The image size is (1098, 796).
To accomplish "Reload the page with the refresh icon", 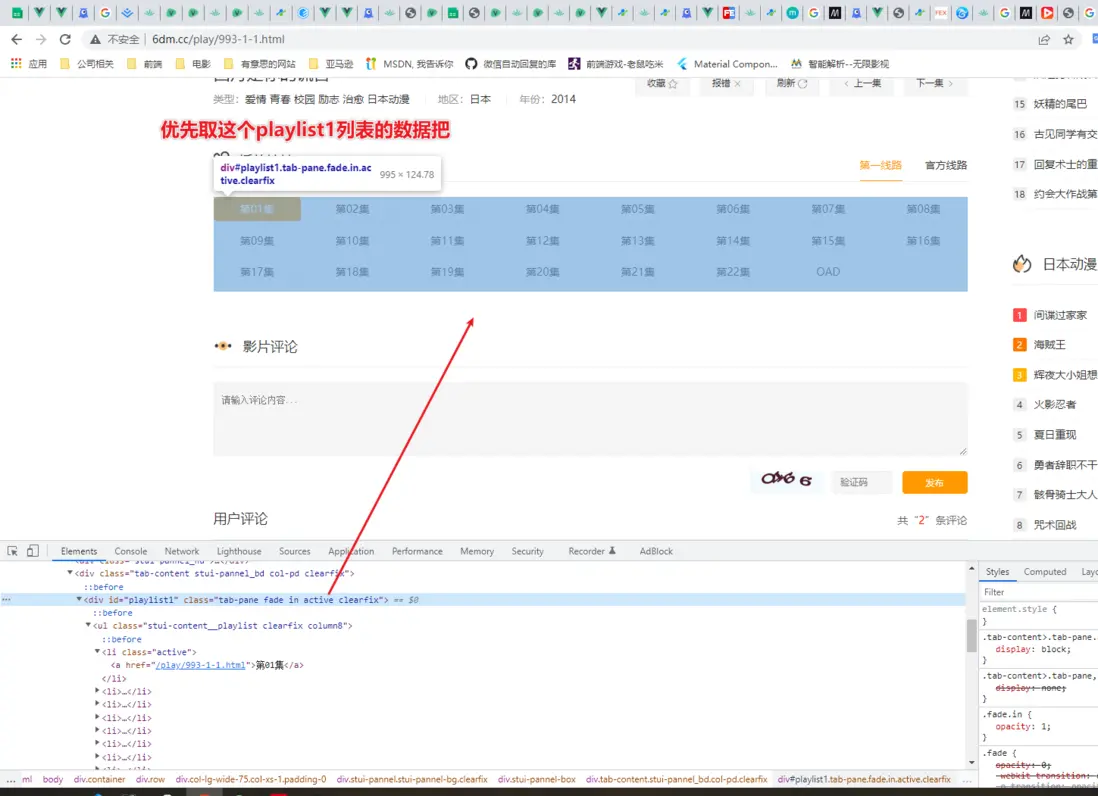I will pos(65,39).
